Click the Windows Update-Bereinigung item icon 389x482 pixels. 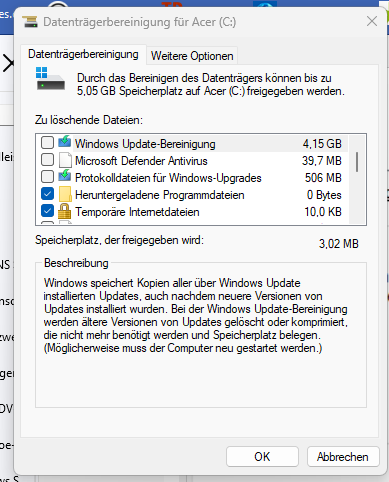tap(65, 142)
